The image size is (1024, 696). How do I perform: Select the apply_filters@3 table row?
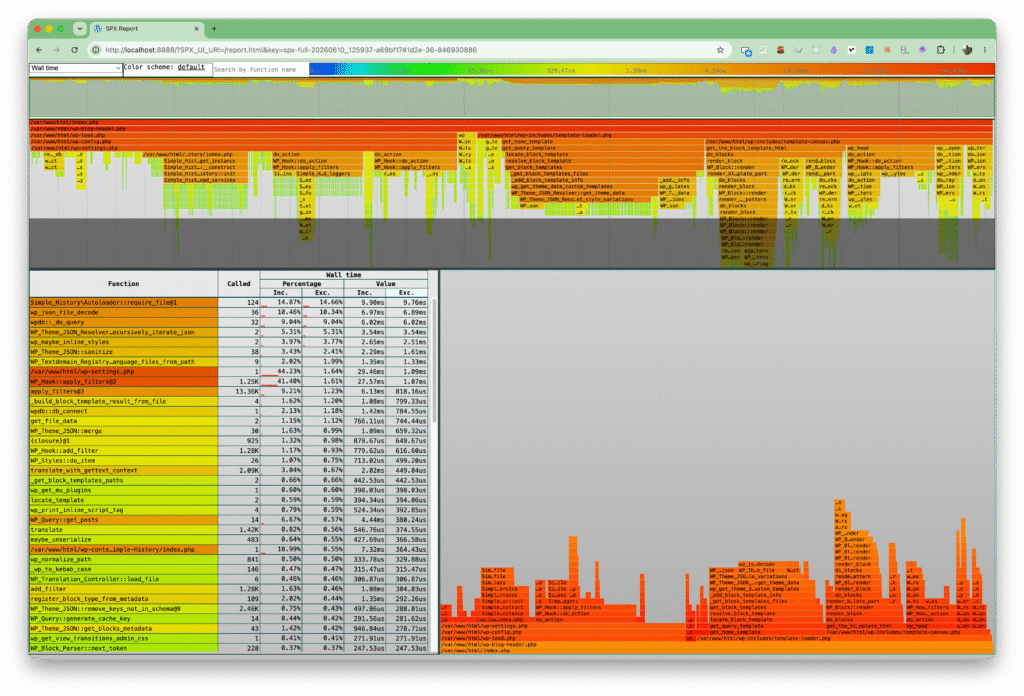click(229, 392)
